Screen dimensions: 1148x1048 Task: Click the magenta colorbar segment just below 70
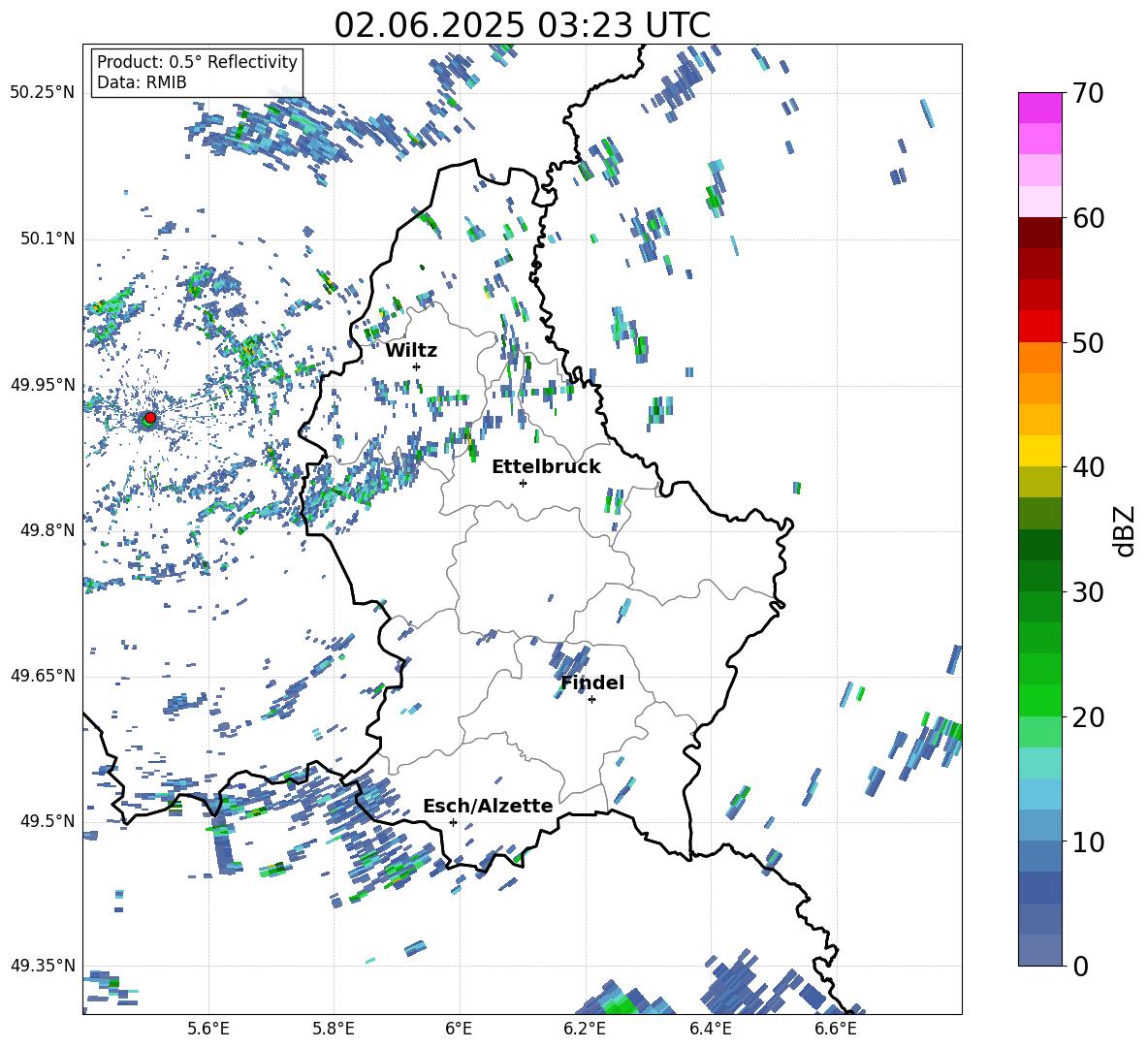click(1039, 109)
